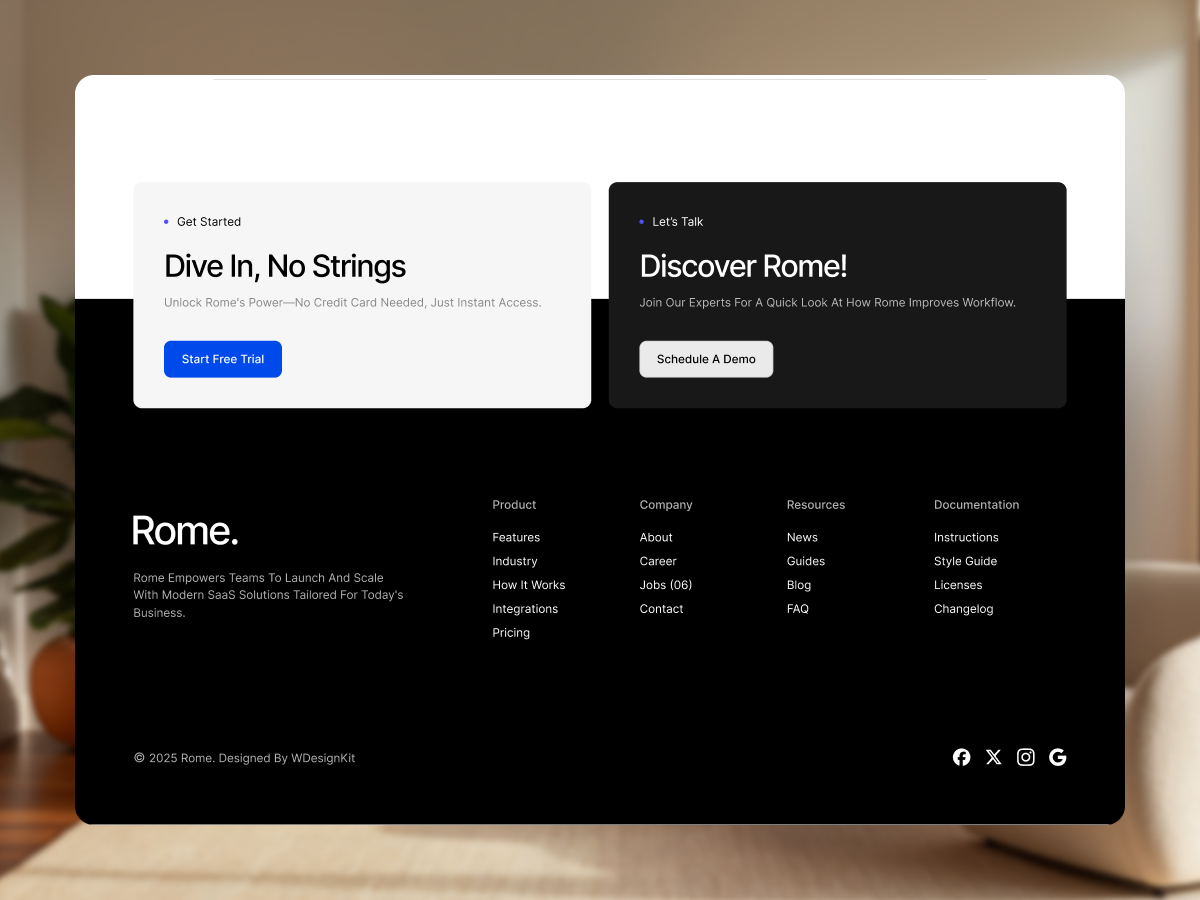The height and width of the screenshot is (900, 1200).
Task: Open the Contact page
Action: pos(661,608)
